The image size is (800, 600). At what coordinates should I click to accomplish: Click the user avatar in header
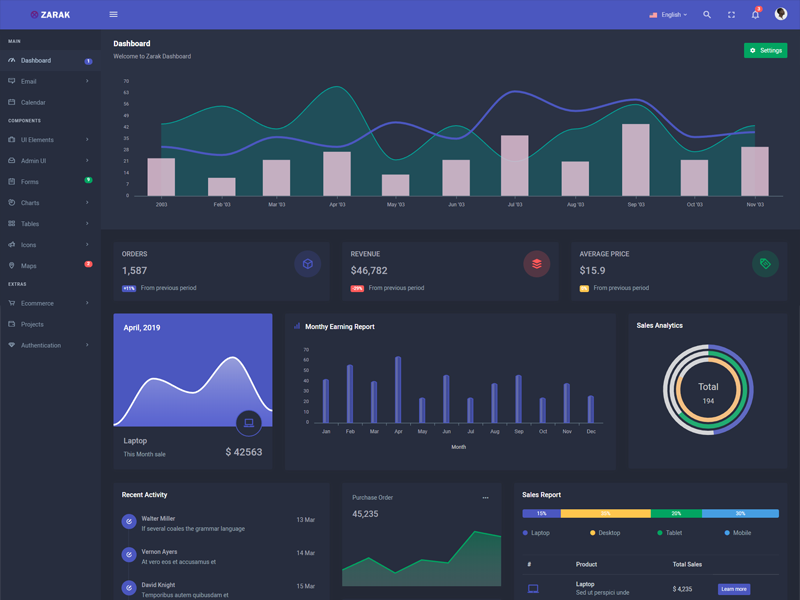click(781, 14)
